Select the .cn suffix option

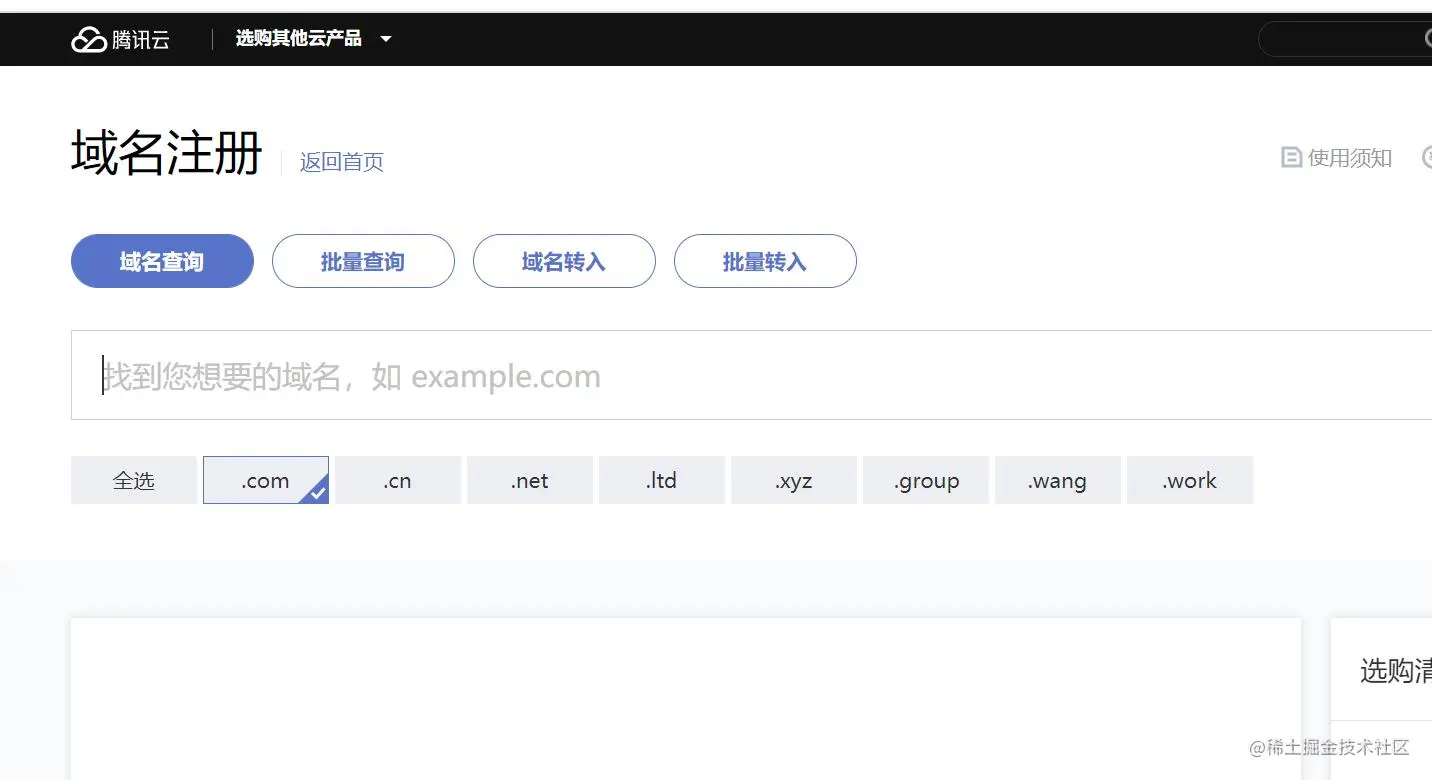coord(398,480)
